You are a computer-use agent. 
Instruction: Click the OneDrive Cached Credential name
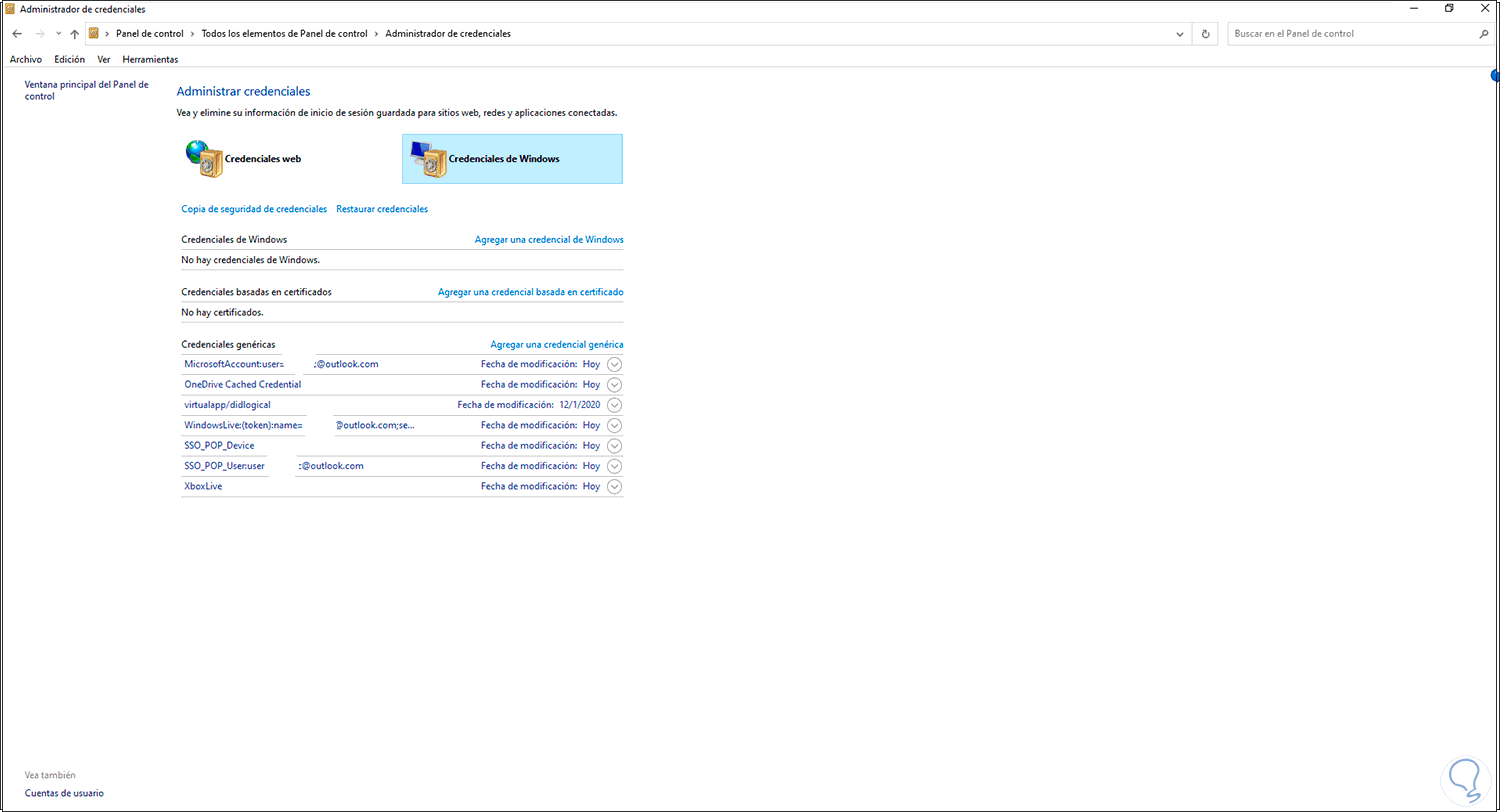pos(243,384)
